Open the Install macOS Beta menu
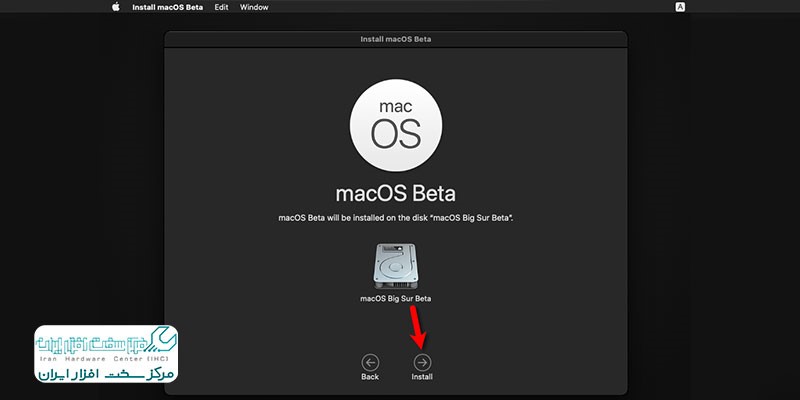Image resolution: width=800 pixels, height=400 pixels. [167, 7]
